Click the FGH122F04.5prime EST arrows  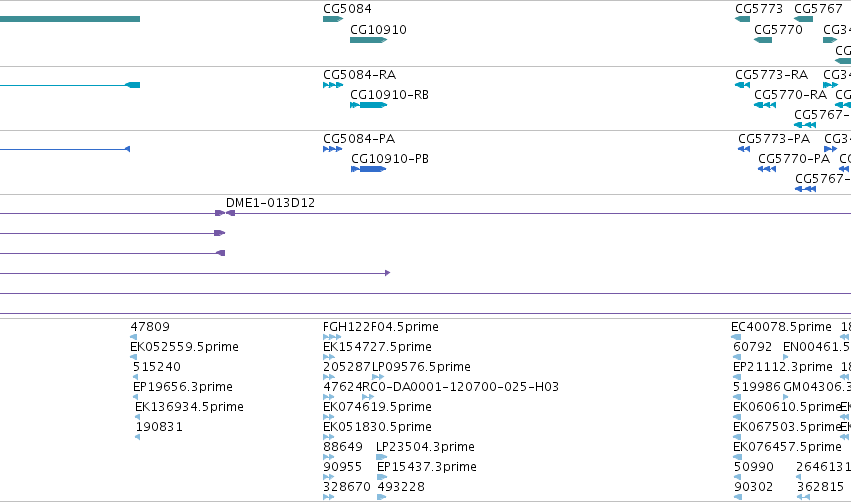coord(332,337)
